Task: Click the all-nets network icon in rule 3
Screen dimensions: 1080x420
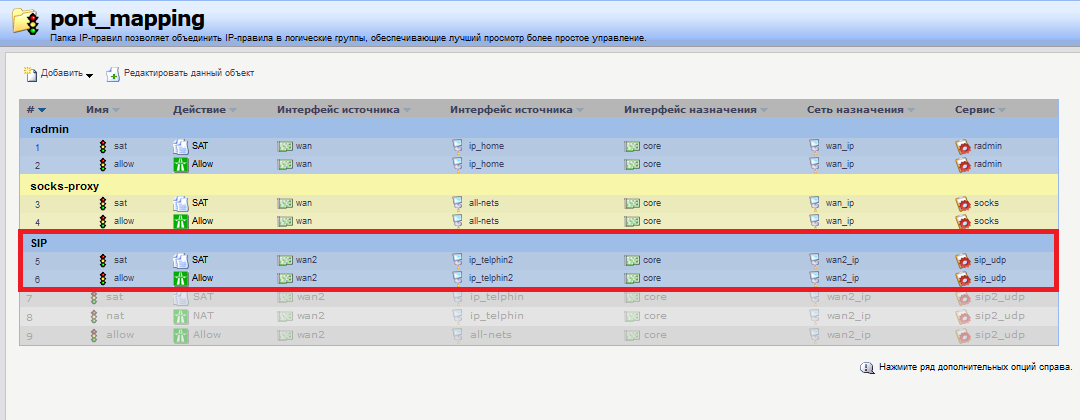Action: point(457,203)
